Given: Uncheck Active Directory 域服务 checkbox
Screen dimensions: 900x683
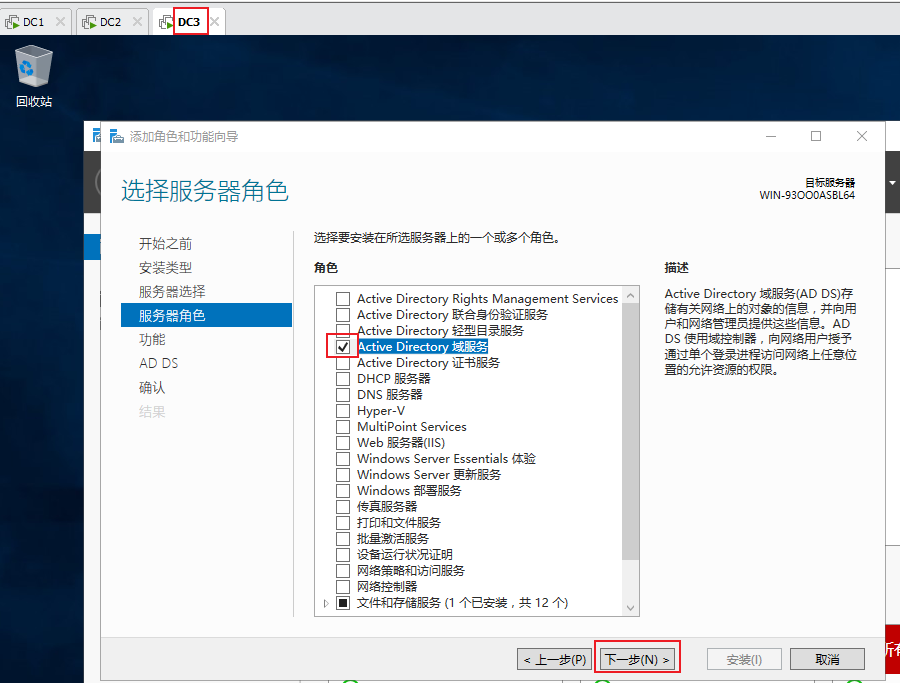Looking at the screenshot, I should [x=343, y=347].
